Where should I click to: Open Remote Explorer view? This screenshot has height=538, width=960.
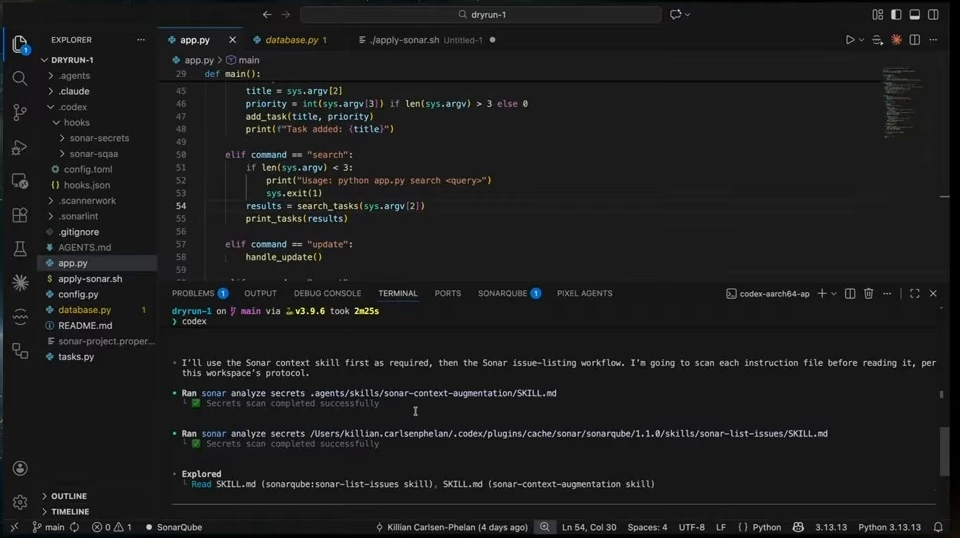pos(20,181)
